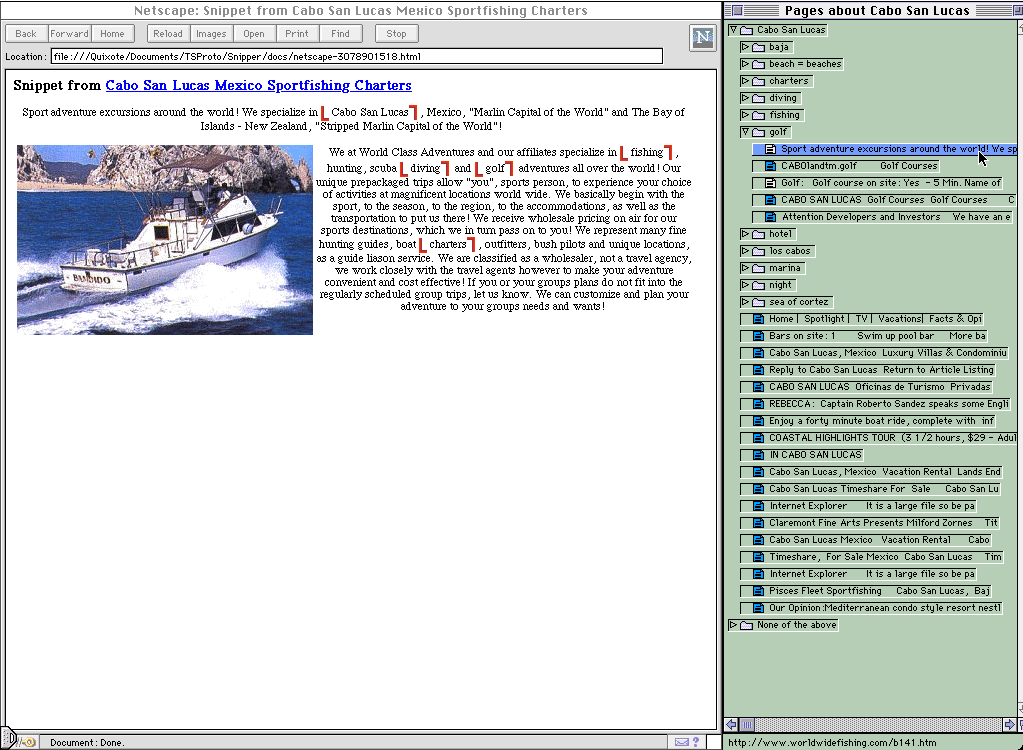
Task: Select 'Reply to Cabo San Lucas' entry
Action: tap(868, 370)
